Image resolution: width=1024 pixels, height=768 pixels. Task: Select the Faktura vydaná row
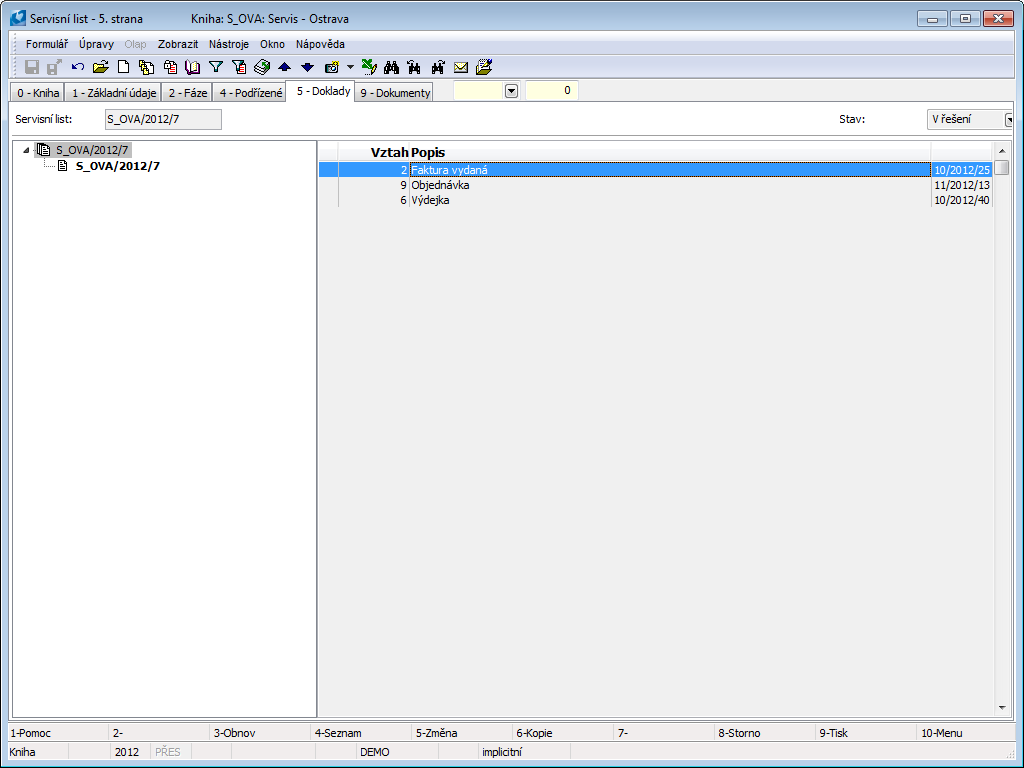pyautogui.click(x=655, y=170)
